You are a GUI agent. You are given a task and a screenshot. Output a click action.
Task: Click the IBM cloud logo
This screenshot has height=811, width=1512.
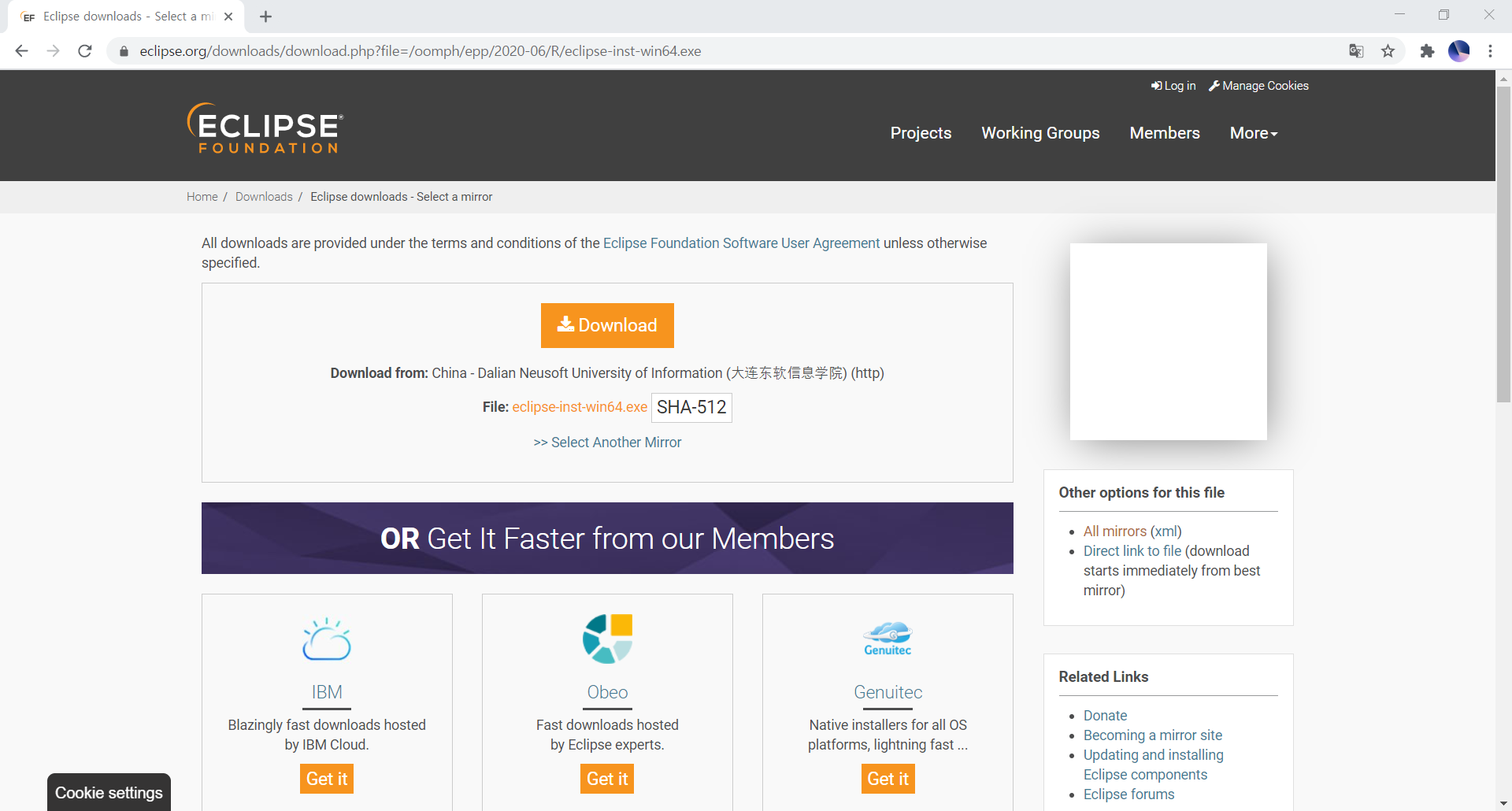pyautogui.click(x=327, y=639)
